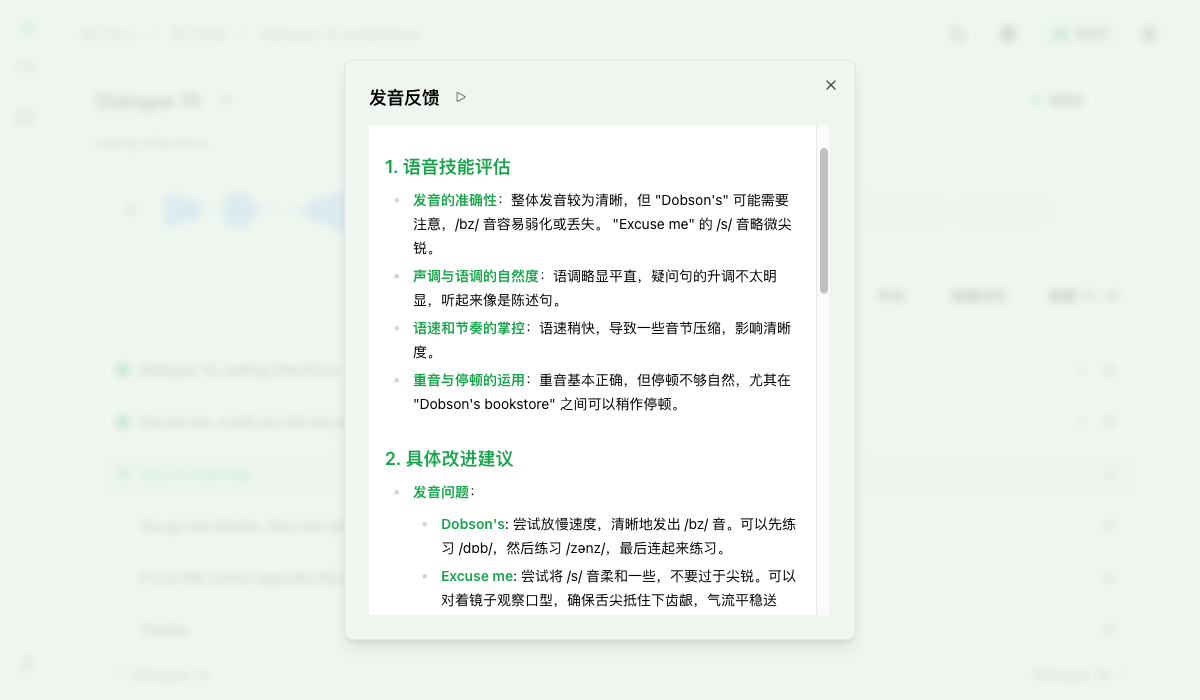Screen dimensions: 1200x700
Task: Toggle the completion check on the Excuse me line
Action: 122,421
